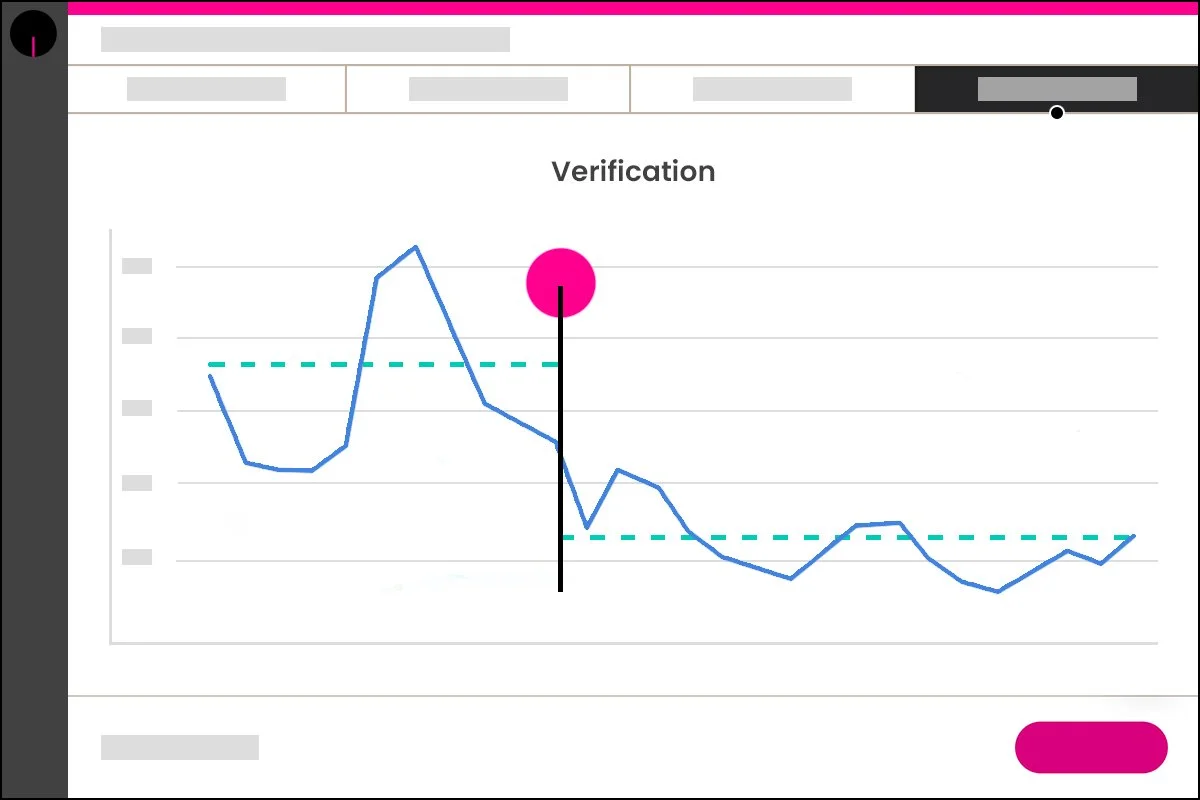The width and height of the screenshot is (1200, 800).
Task: Click the black circular app logo top-left
Action: pos(33,33)
